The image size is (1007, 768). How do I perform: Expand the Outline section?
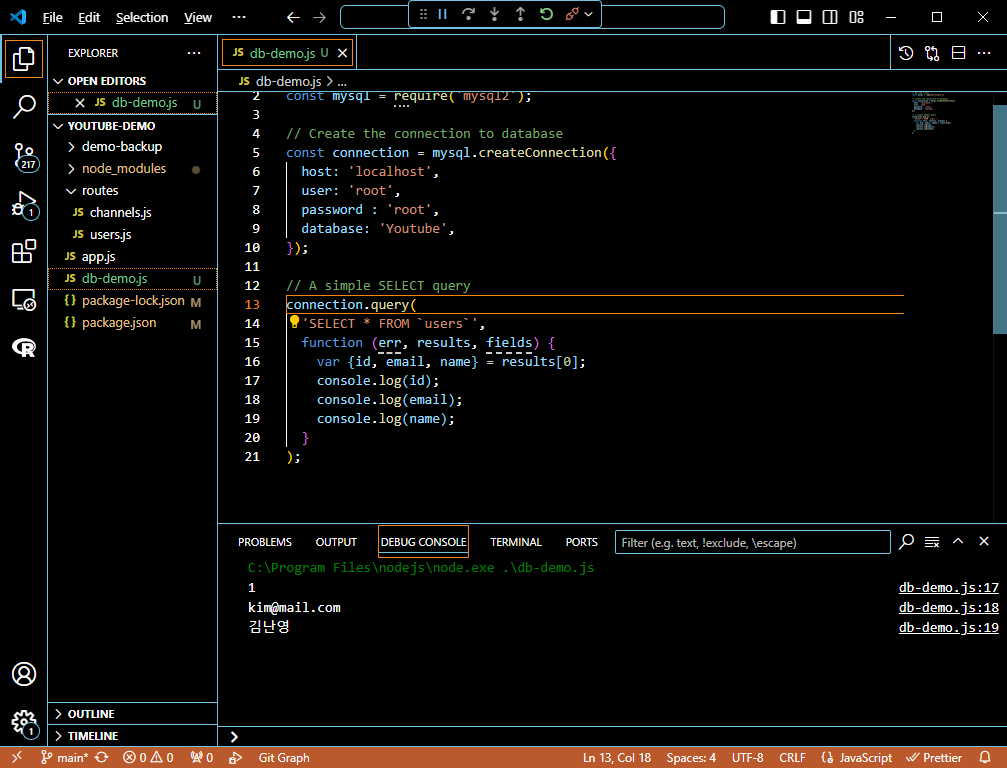point(132,714)
